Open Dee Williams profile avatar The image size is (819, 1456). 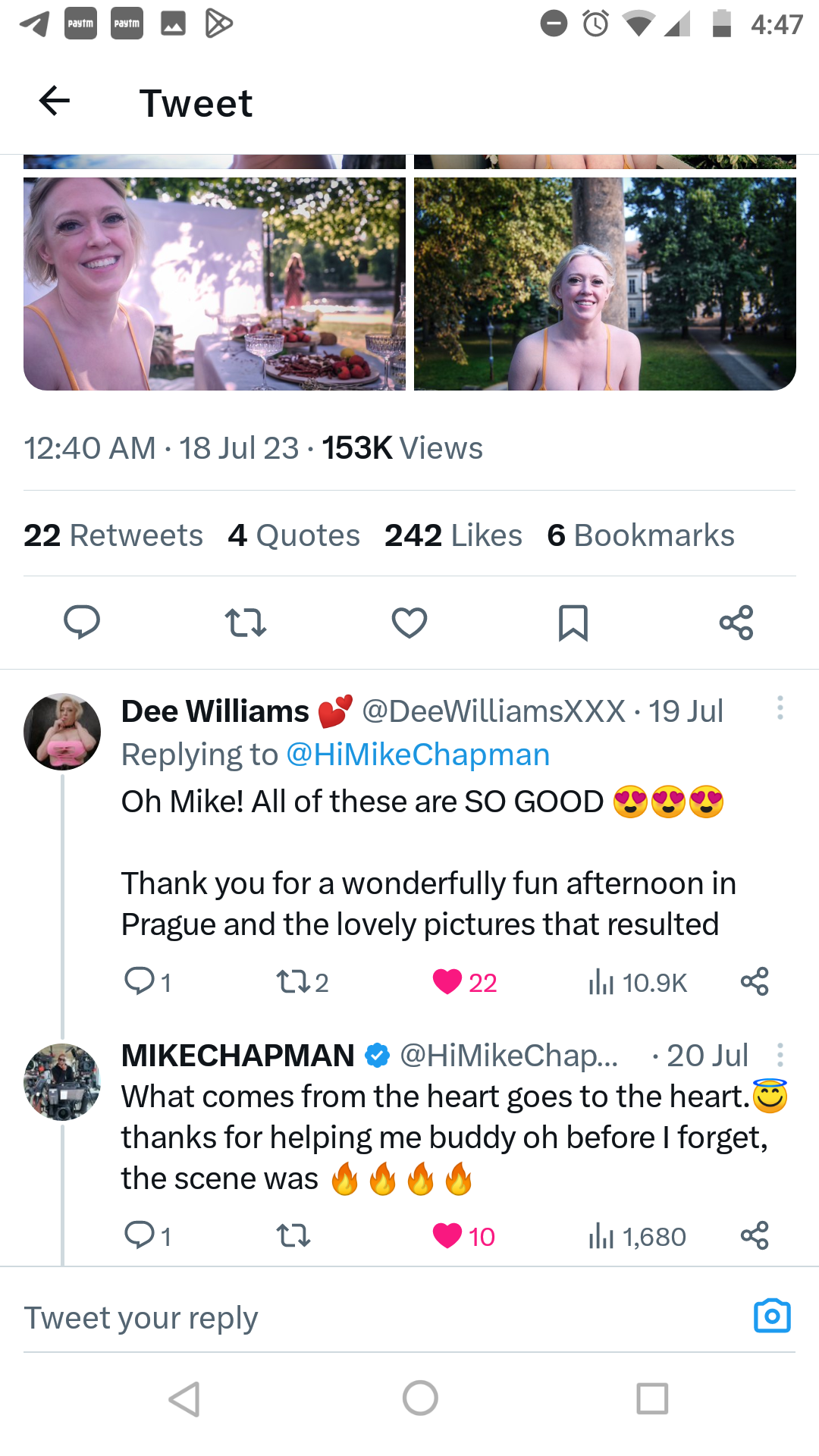pyautogui.click(x=62, y=732)
